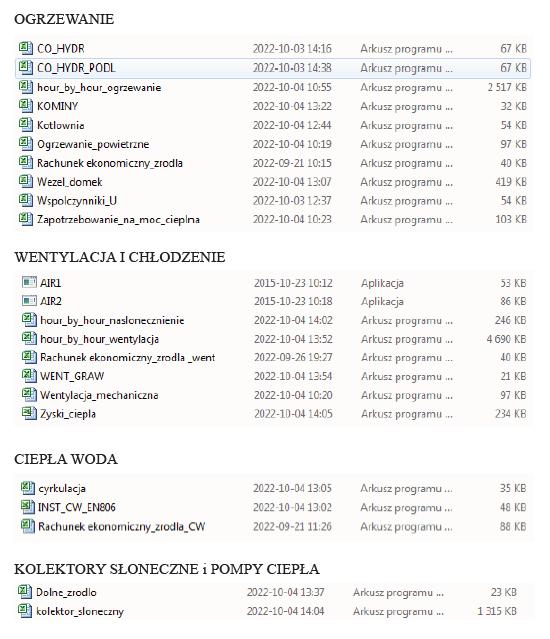The width and height of the screenshot is (550, 639).
Task: Select the file name CO_HYDR_PODL
Action: coord(76,68)
